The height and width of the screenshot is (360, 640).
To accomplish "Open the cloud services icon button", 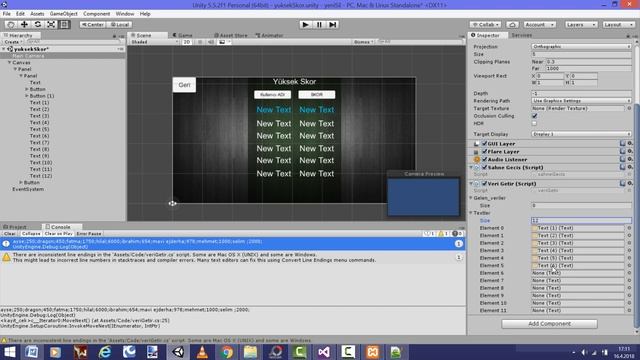I will pos(512,25).
